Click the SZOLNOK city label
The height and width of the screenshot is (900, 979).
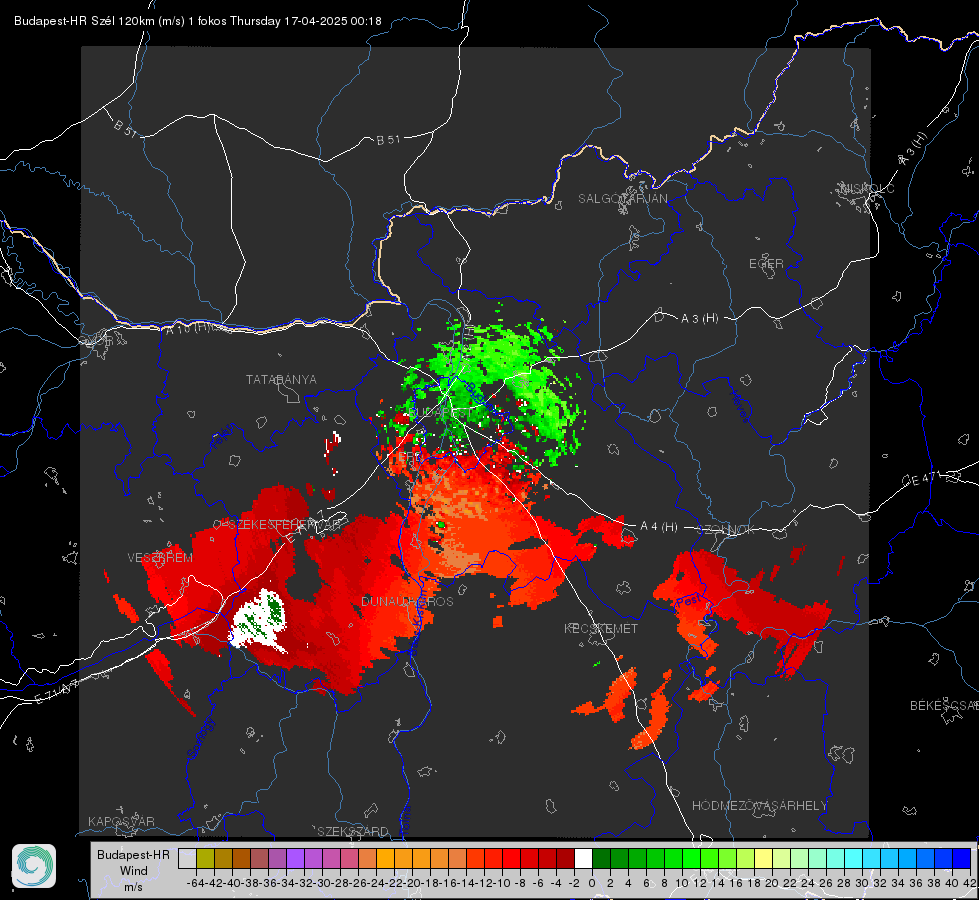pyautogui.click(x=727, y=529)
